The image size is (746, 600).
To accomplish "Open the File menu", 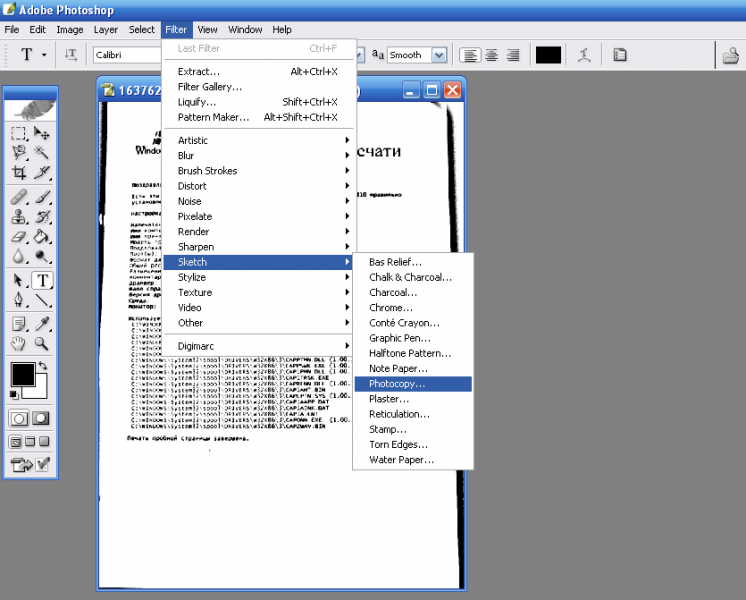I will click(11, 30).
